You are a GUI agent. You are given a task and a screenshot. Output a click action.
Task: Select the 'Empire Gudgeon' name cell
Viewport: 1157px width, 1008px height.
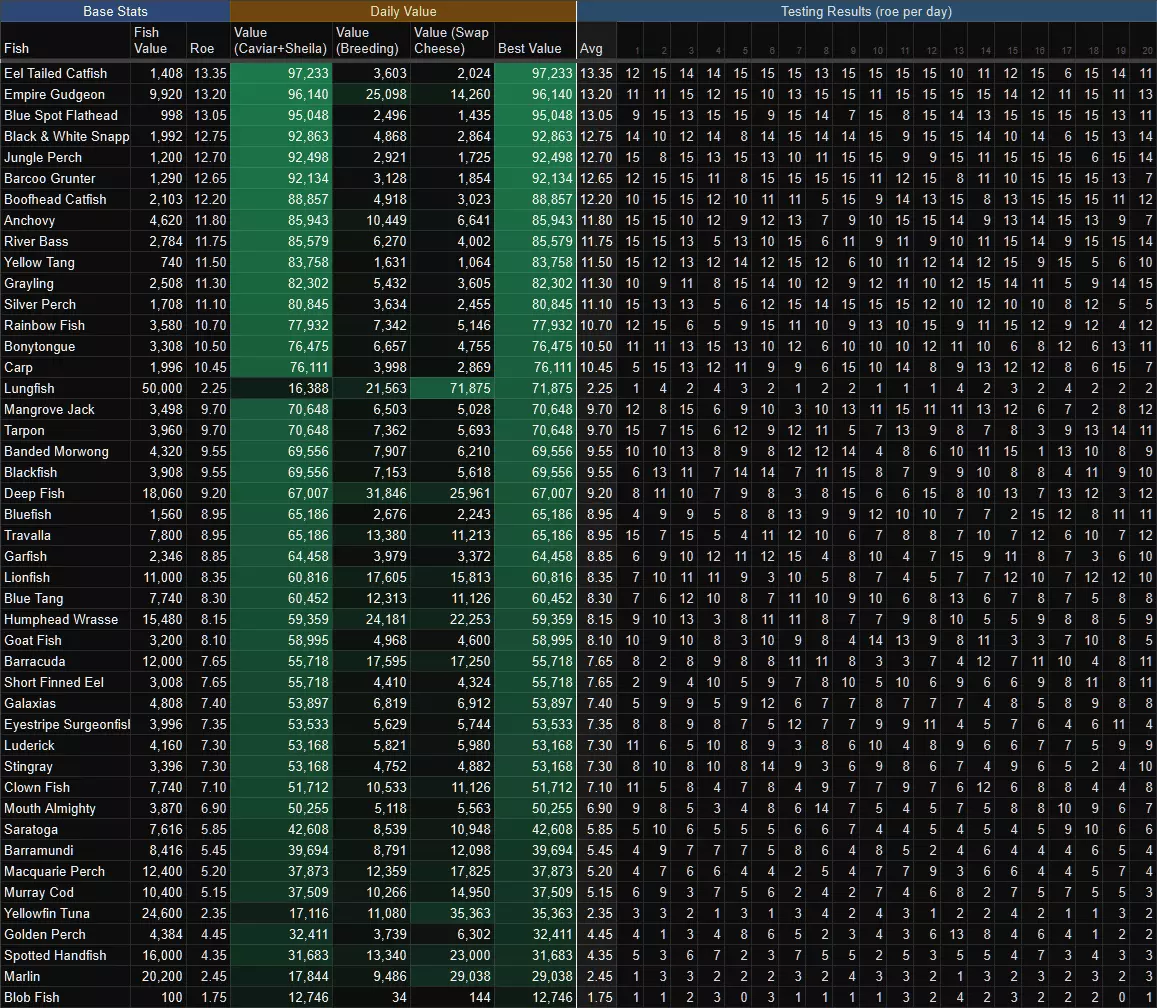[66, 94]
